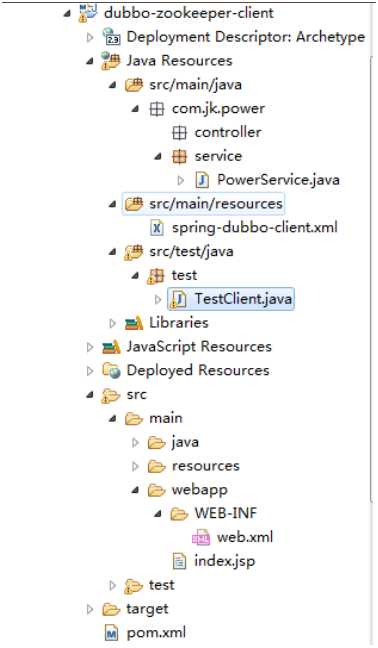
Task: Click the service package icon
Action: 179,156
